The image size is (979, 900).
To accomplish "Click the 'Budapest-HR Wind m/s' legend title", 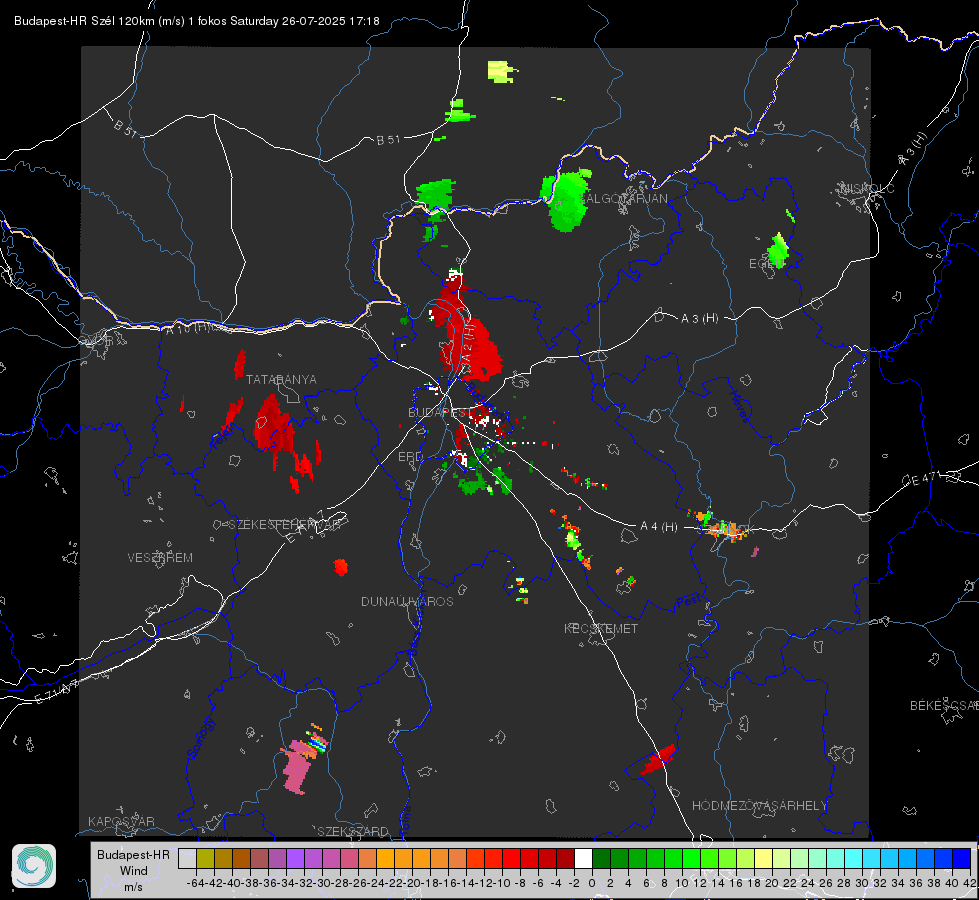I will (x=134, y=870).
